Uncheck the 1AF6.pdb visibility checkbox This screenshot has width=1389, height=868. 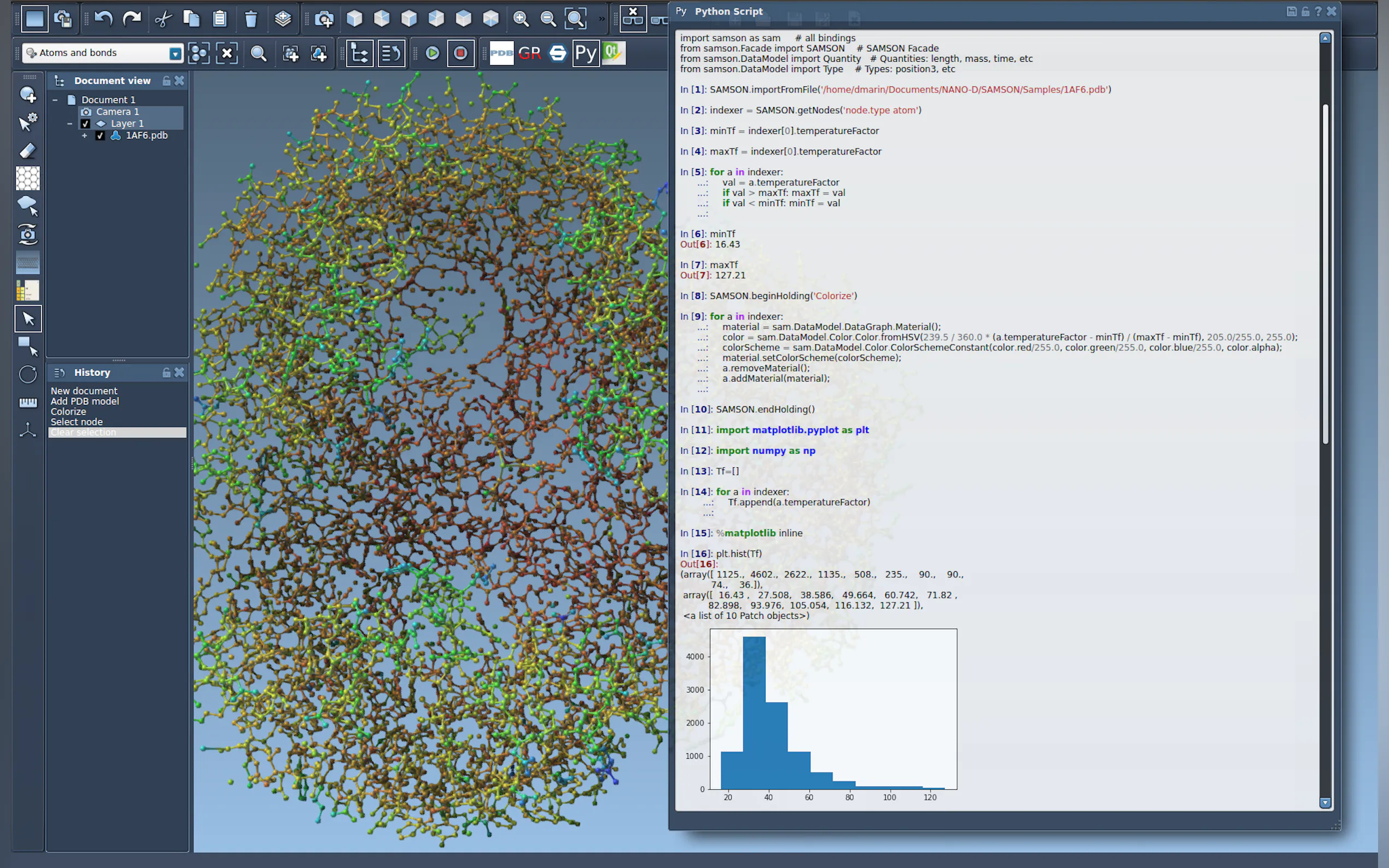(x=100, y=136)
